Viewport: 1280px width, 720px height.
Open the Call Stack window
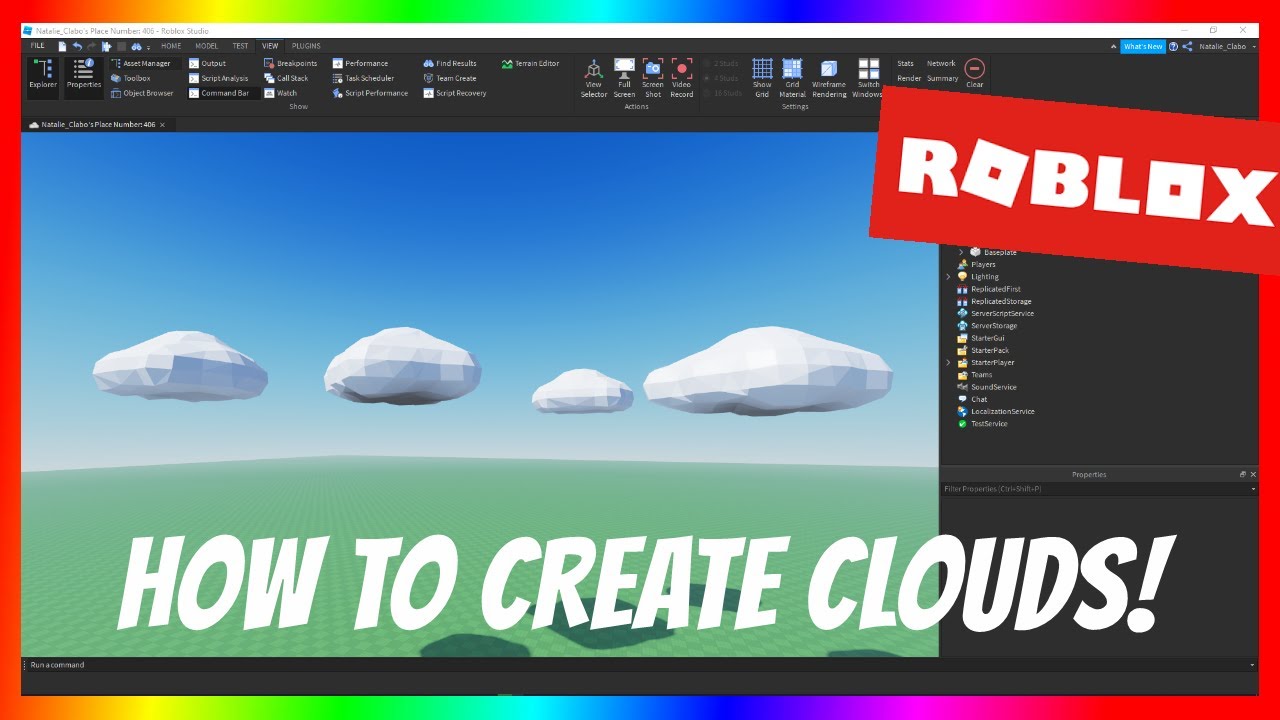[287, 78]
